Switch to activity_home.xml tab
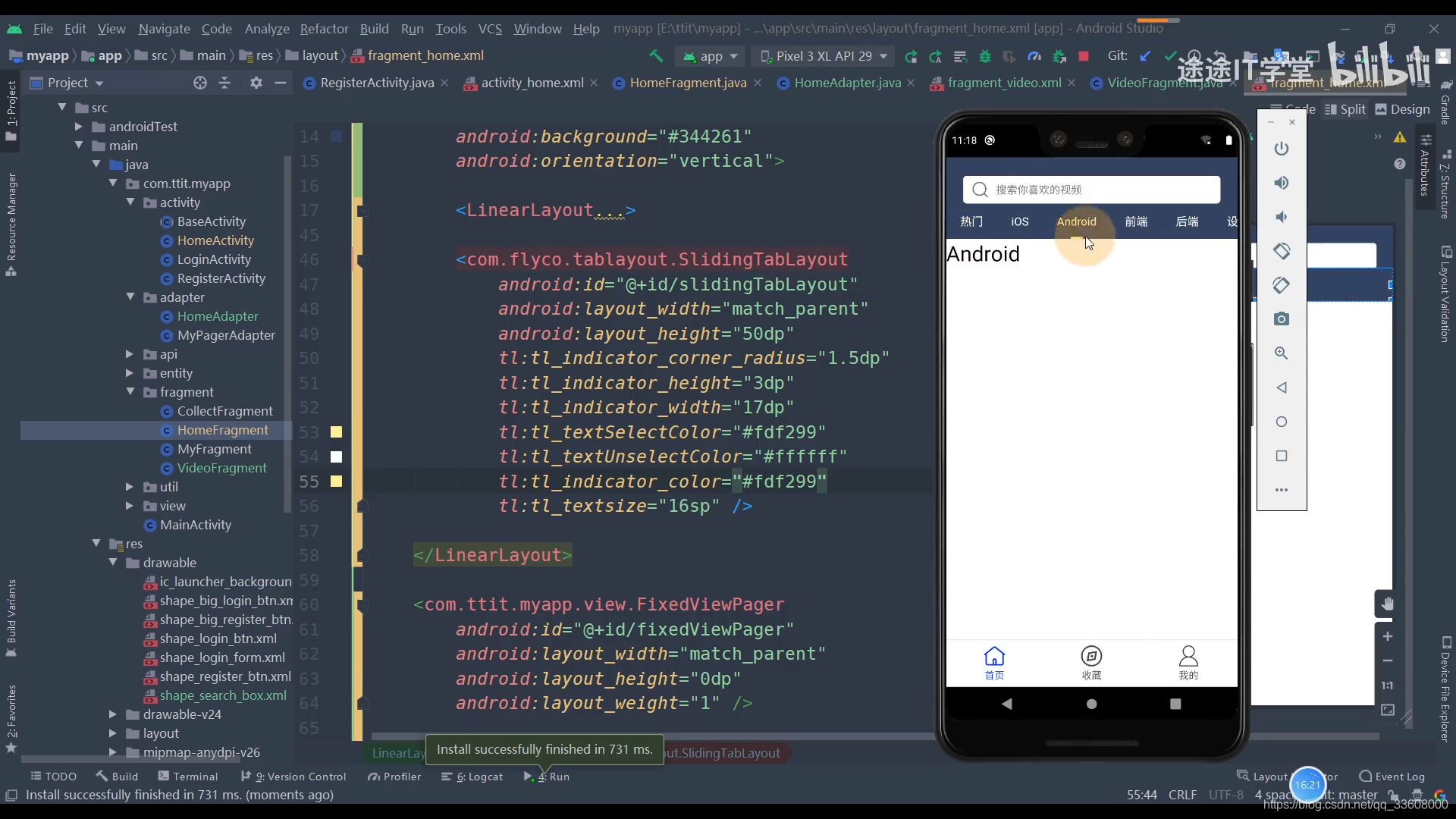This screenshot has height=819, width=1456. [x=532, y=83]
